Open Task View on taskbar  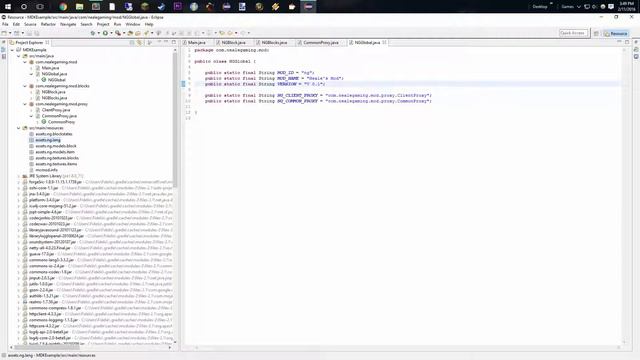click(40, 7)
